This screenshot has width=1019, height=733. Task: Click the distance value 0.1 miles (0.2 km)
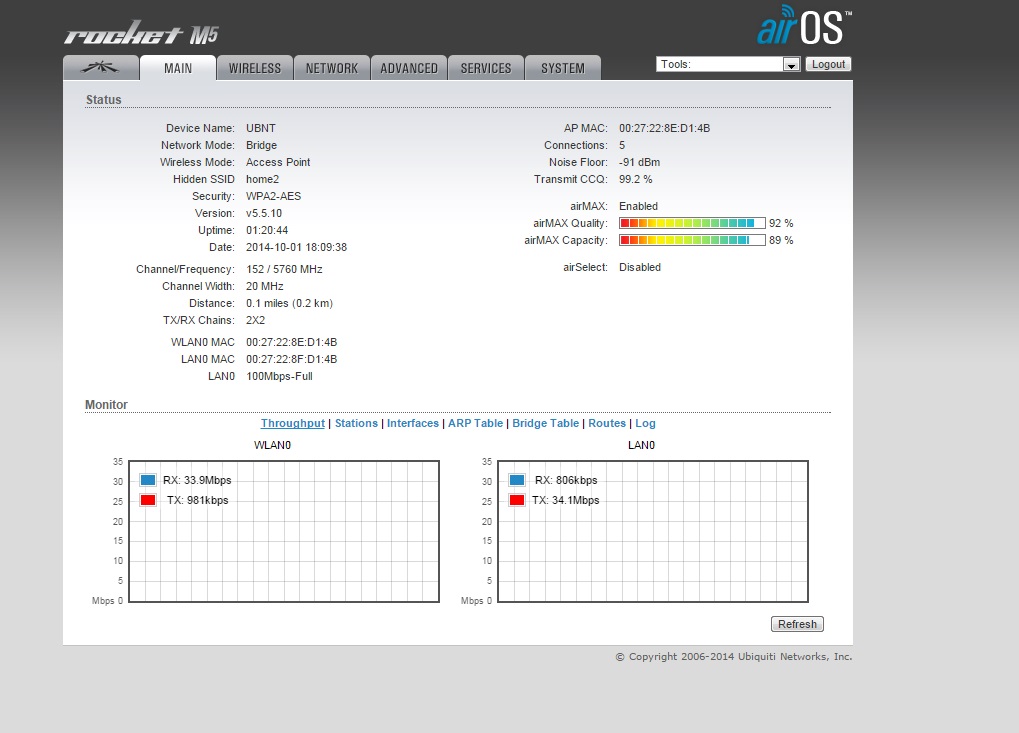(x=289, y=303)
